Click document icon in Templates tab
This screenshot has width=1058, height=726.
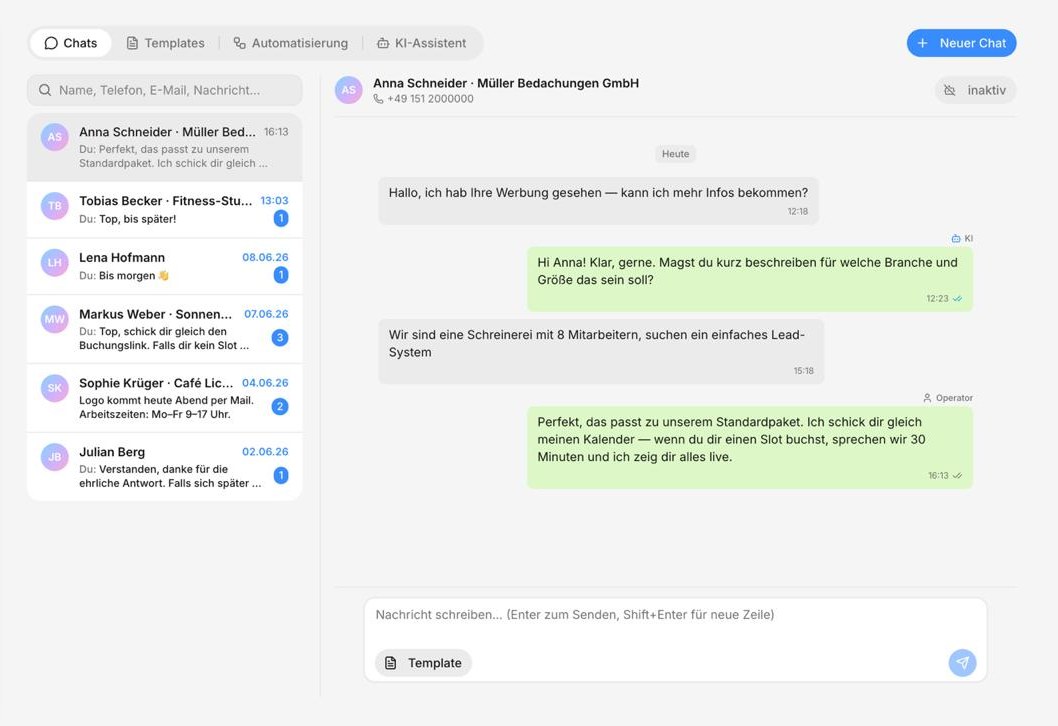click(x=132, y=43)
